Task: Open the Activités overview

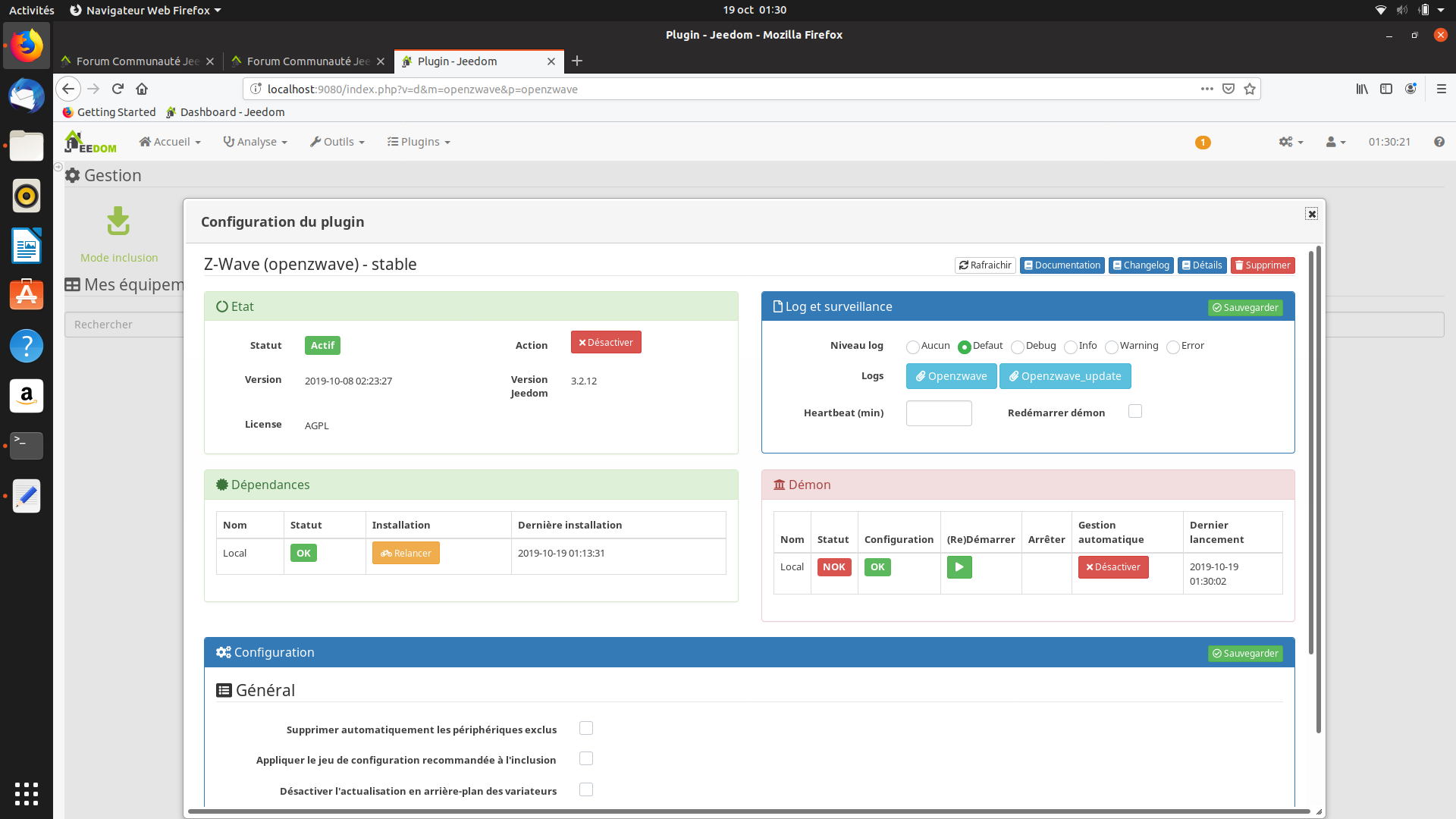Action: point(32,10)
